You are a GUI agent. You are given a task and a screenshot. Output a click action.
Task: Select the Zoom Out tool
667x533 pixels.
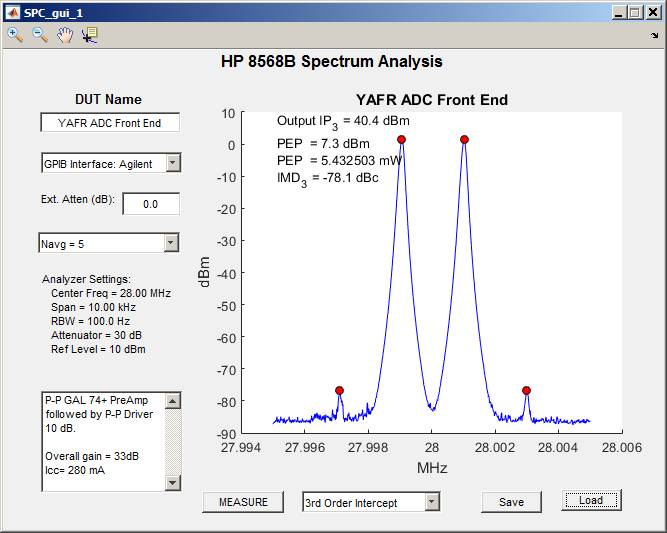(40, 35)
